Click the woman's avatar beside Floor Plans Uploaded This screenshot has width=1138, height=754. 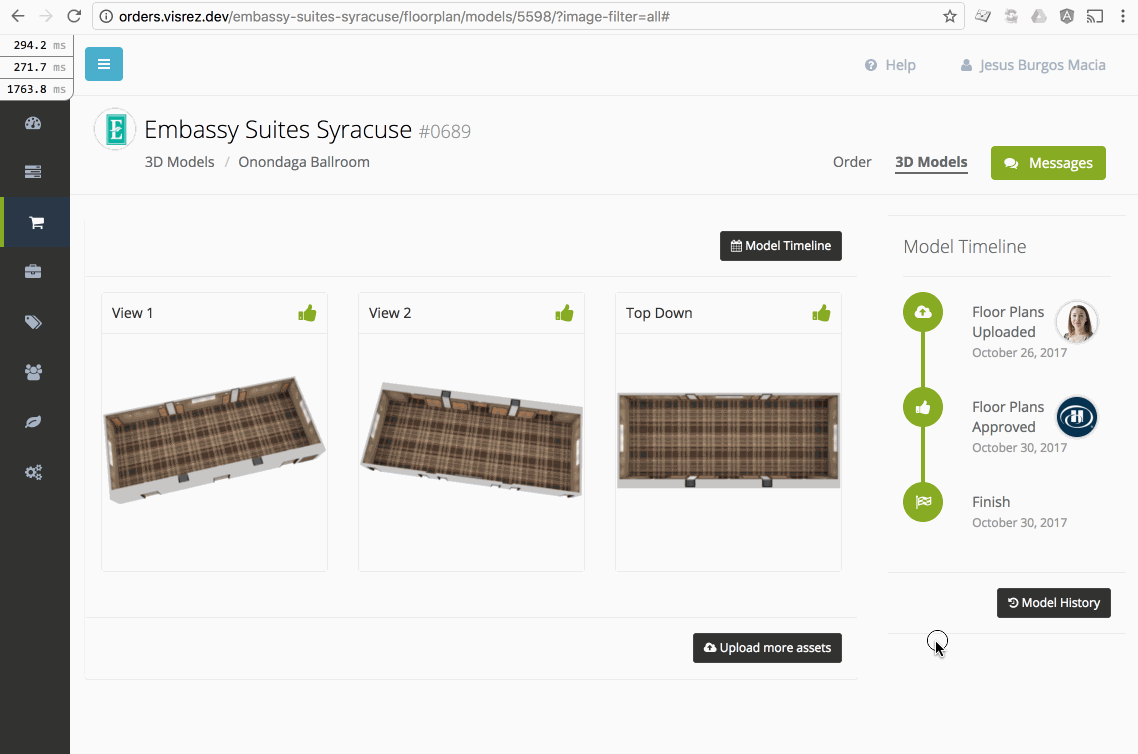pyautogui.click(x=1076, y=322)
